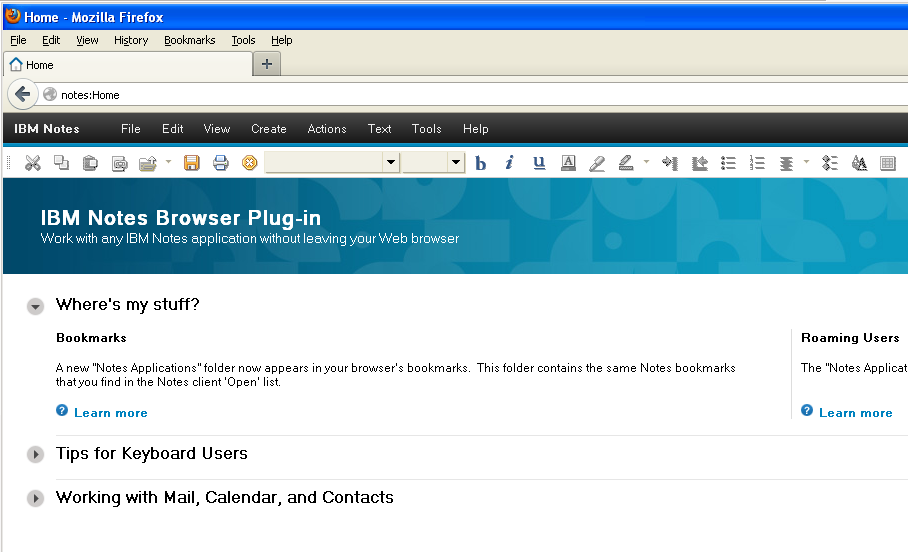Open the IBM Notes Help menu
908x552 pixels.
[476, 129]
